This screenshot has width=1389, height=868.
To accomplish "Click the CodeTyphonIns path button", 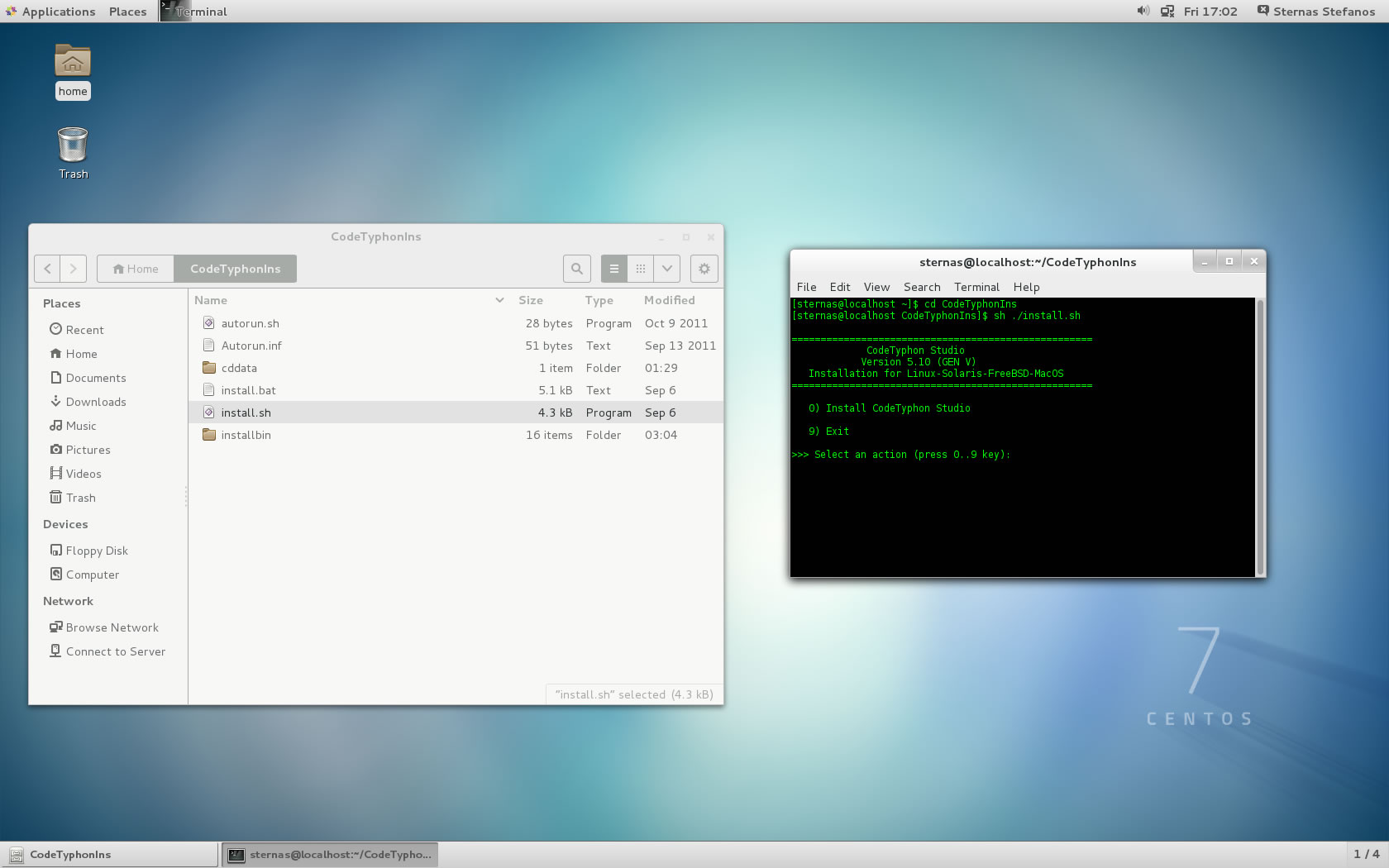I will [x=236, y=269].
